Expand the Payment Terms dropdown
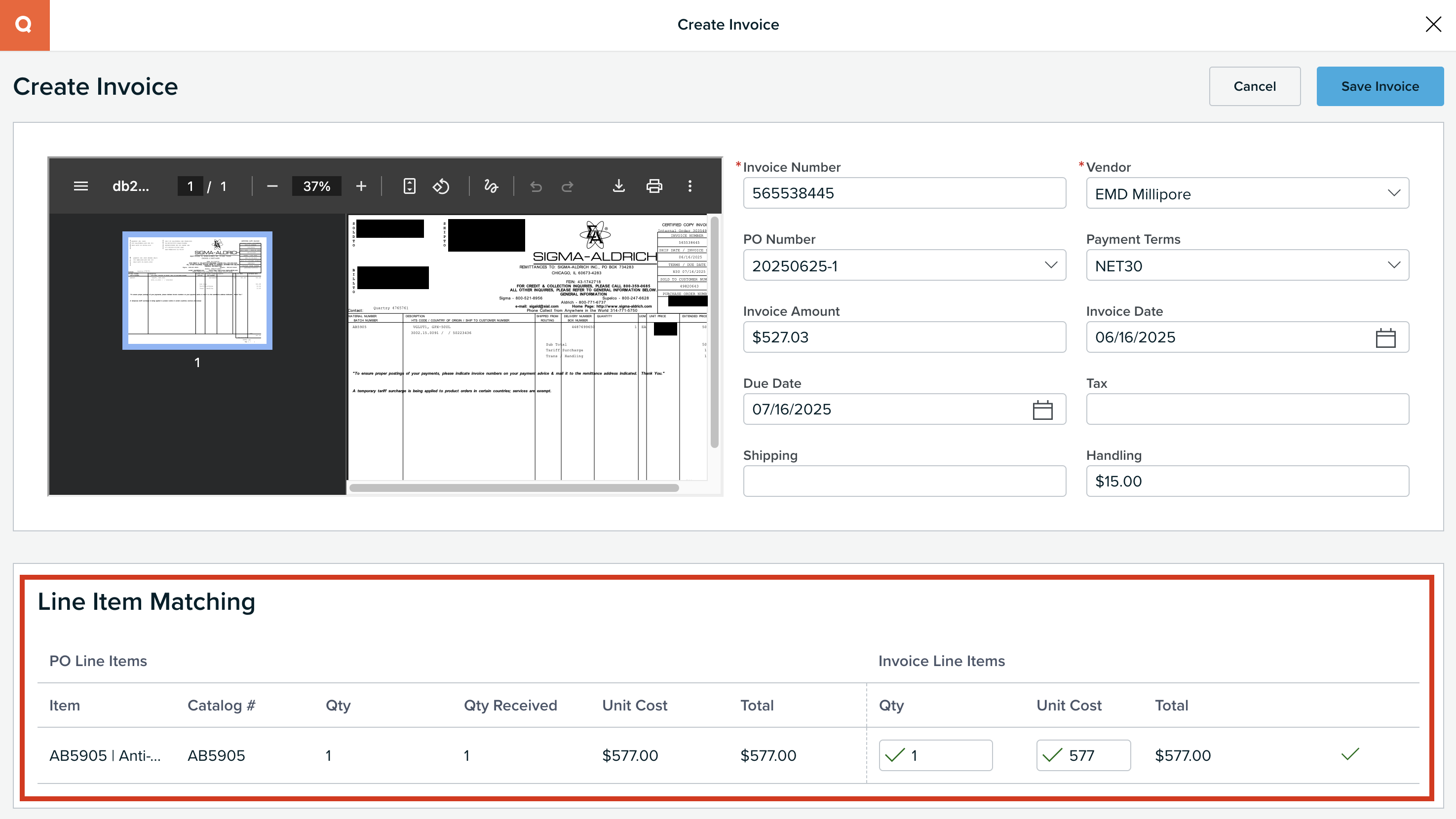The height and width of the screenshot is (819, 1456). click(1394, 265)
